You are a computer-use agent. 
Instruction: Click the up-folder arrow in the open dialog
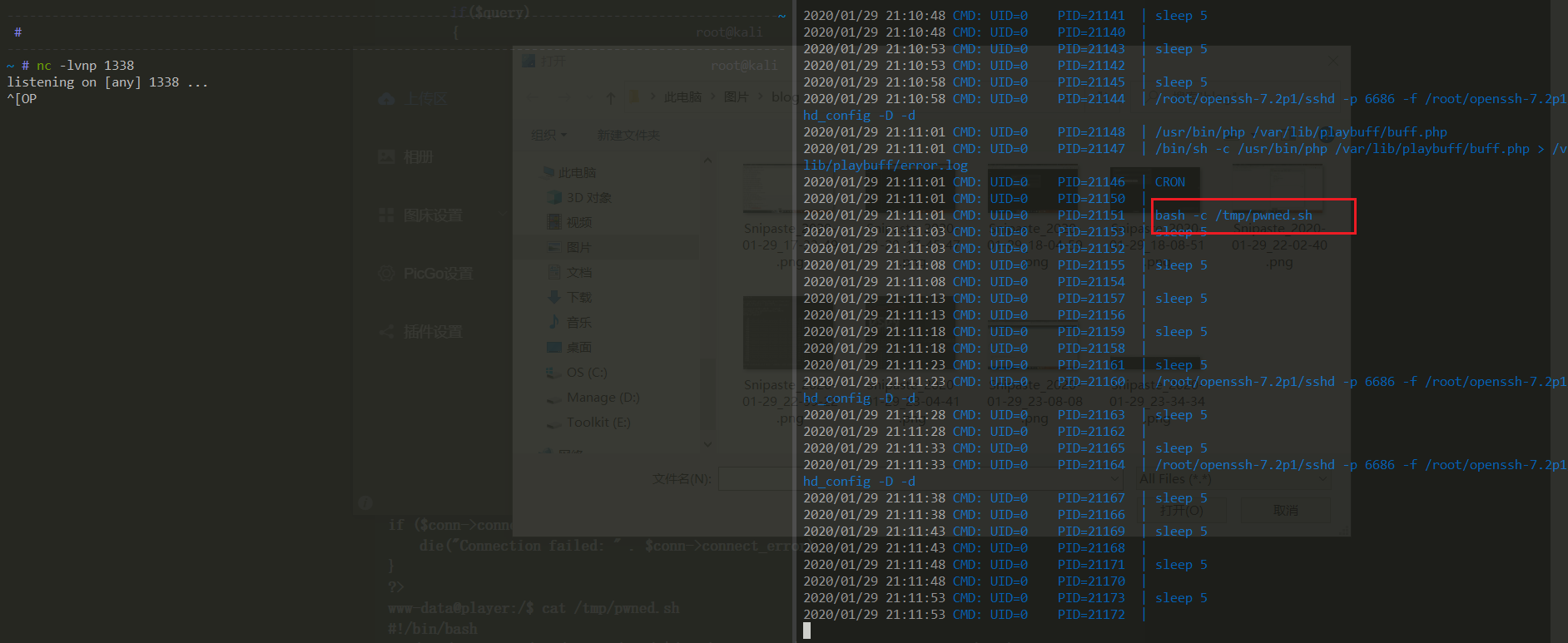(x=610, y=98)
